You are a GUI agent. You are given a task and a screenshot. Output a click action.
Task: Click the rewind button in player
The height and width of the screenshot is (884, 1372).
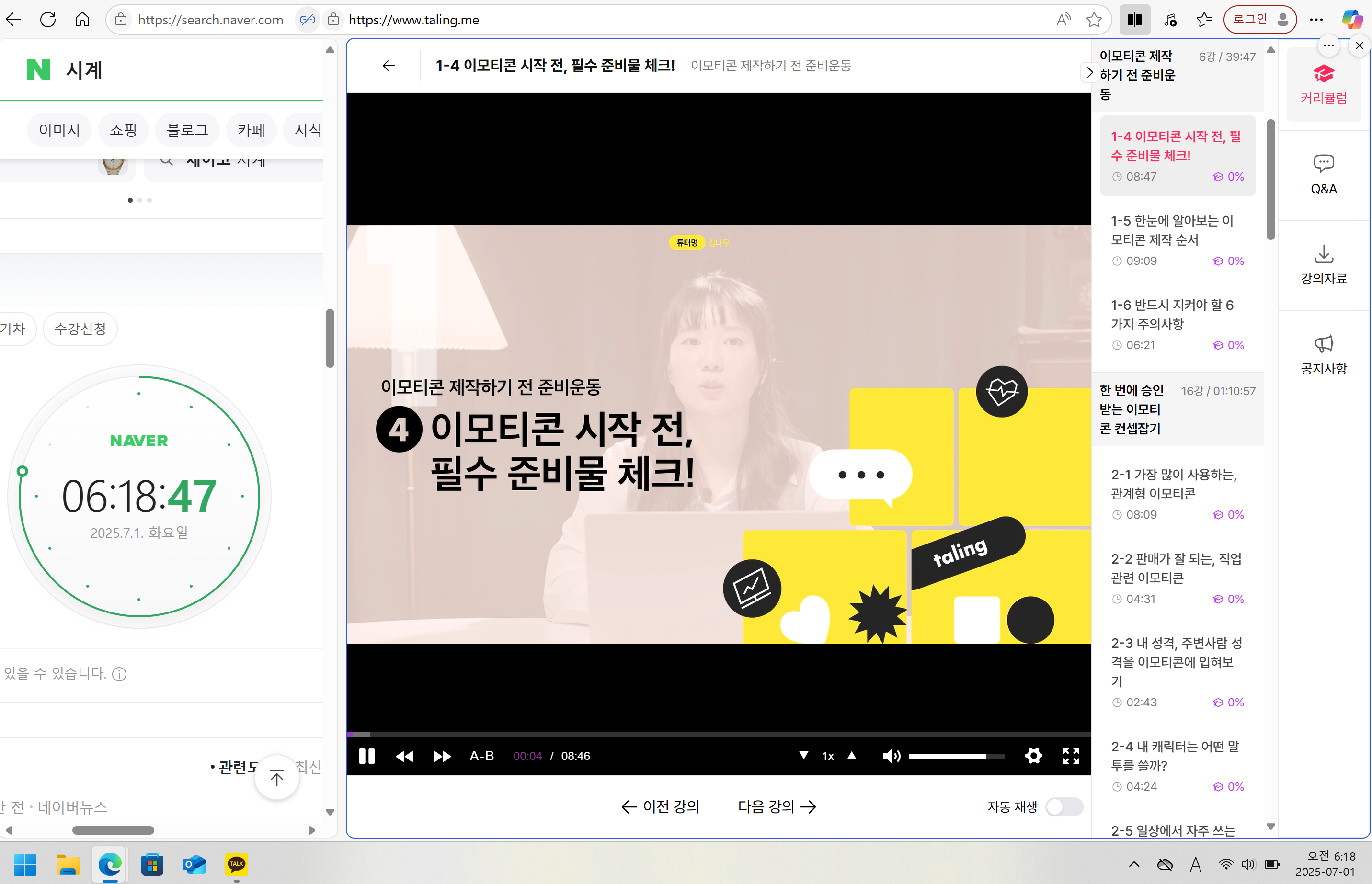click(404, 756)
